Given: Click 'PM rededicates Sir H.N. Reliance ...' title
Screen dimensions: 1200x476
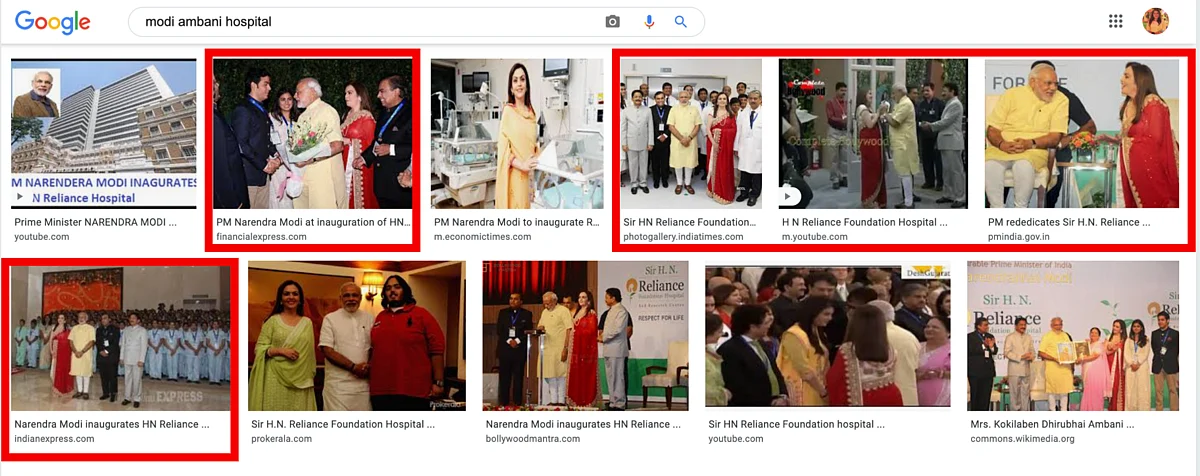Looking at the screenshot, I should (1069, 222).
